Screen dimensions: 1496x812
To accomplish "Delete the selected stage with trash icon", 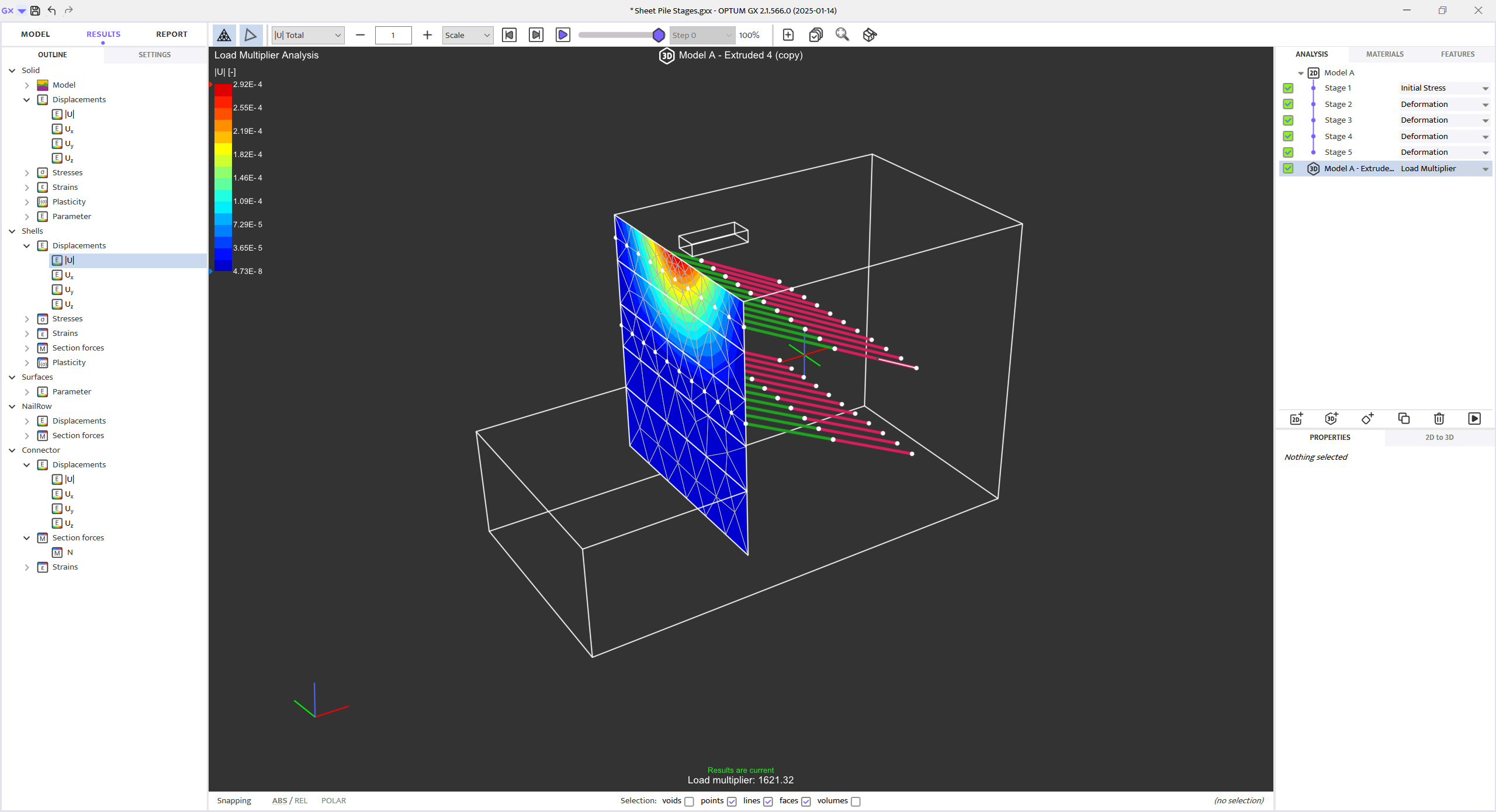I will pos(1439,418).
